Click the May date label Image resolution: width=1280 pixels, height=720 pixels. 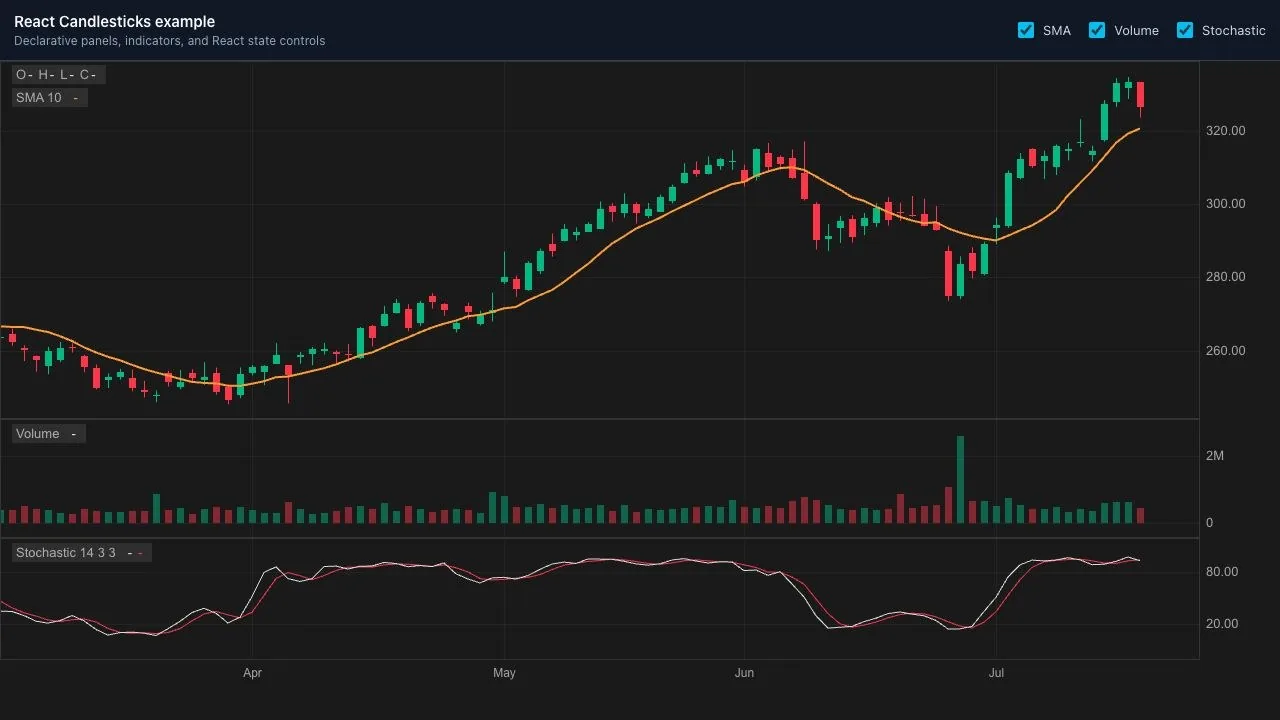(x=504, y=673)
